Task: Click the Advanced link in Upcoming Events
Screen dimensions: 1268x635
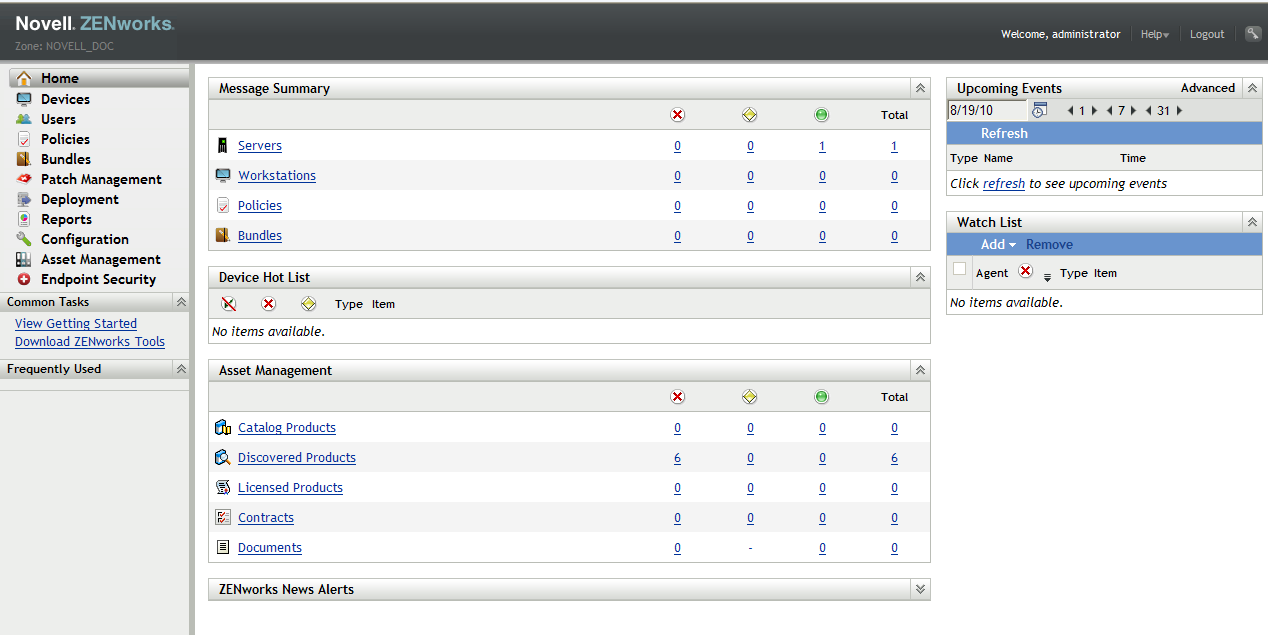Action: click(1208, 88)
